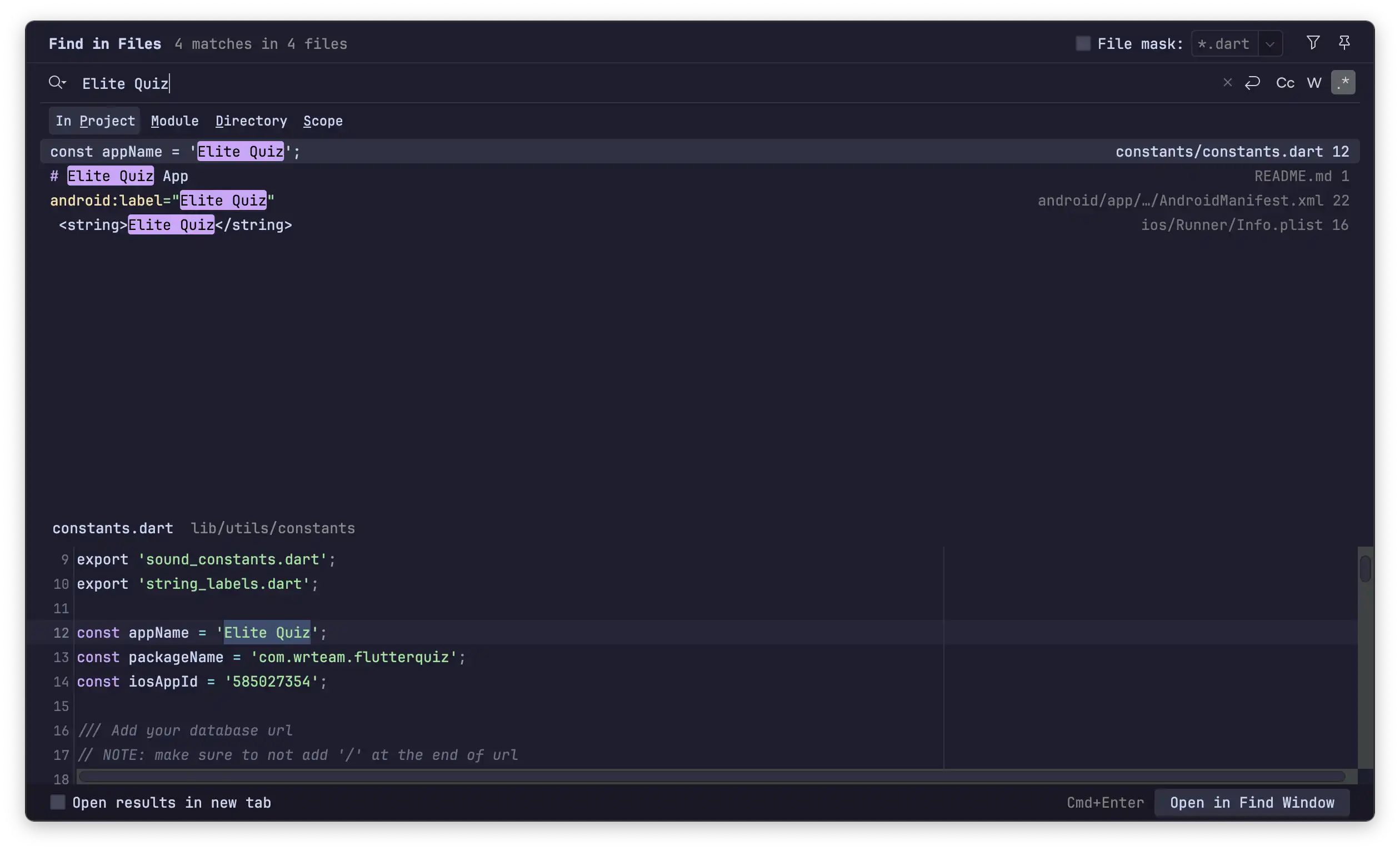Click the *.dart file mask combo box
The image size is (1400, 851).
tap(1224, 44)
